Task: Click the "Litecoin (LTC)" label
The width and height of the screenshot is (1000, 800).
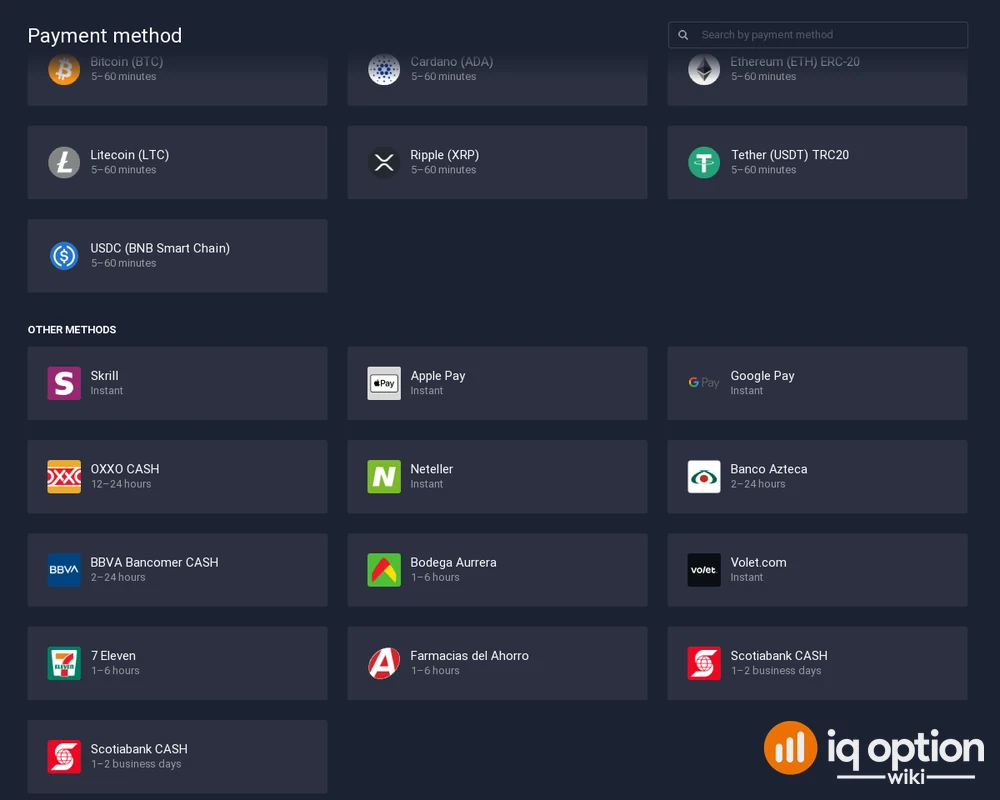Action: click(x=129, y=155)
